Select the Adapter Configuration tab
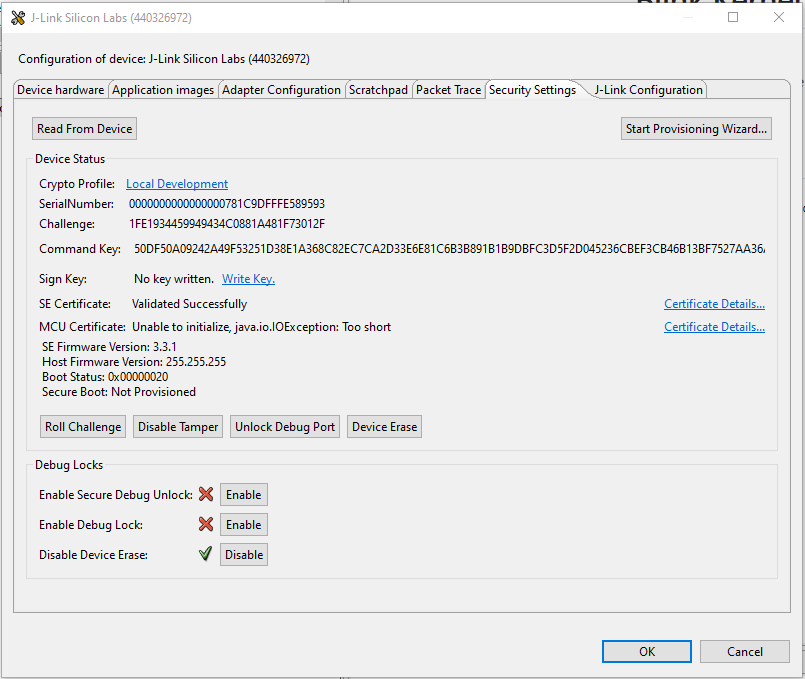Screen dimensions: 805x679 [281, 89]
